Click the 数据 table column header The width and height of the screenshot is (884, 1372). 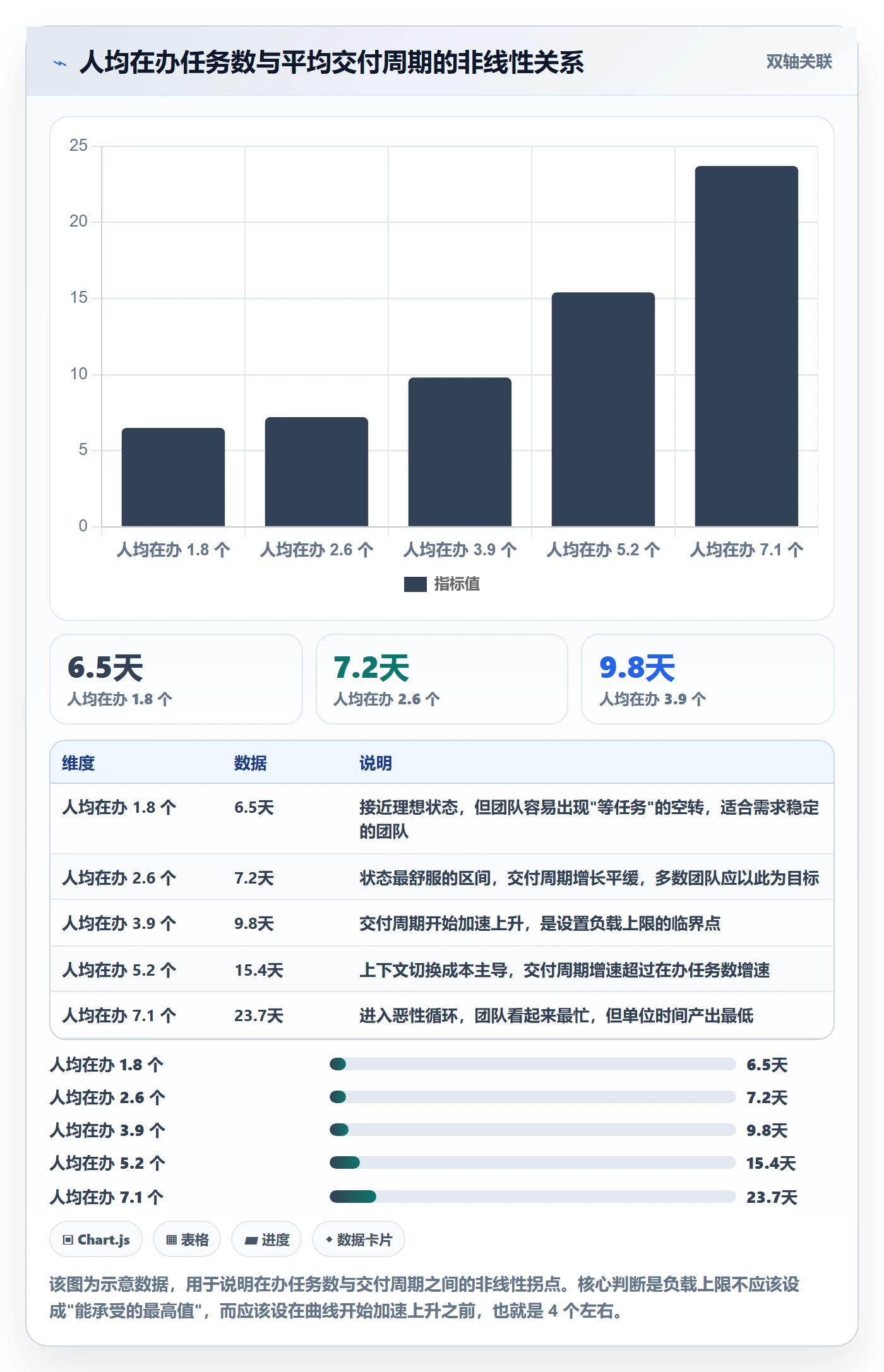click(251, 763)
